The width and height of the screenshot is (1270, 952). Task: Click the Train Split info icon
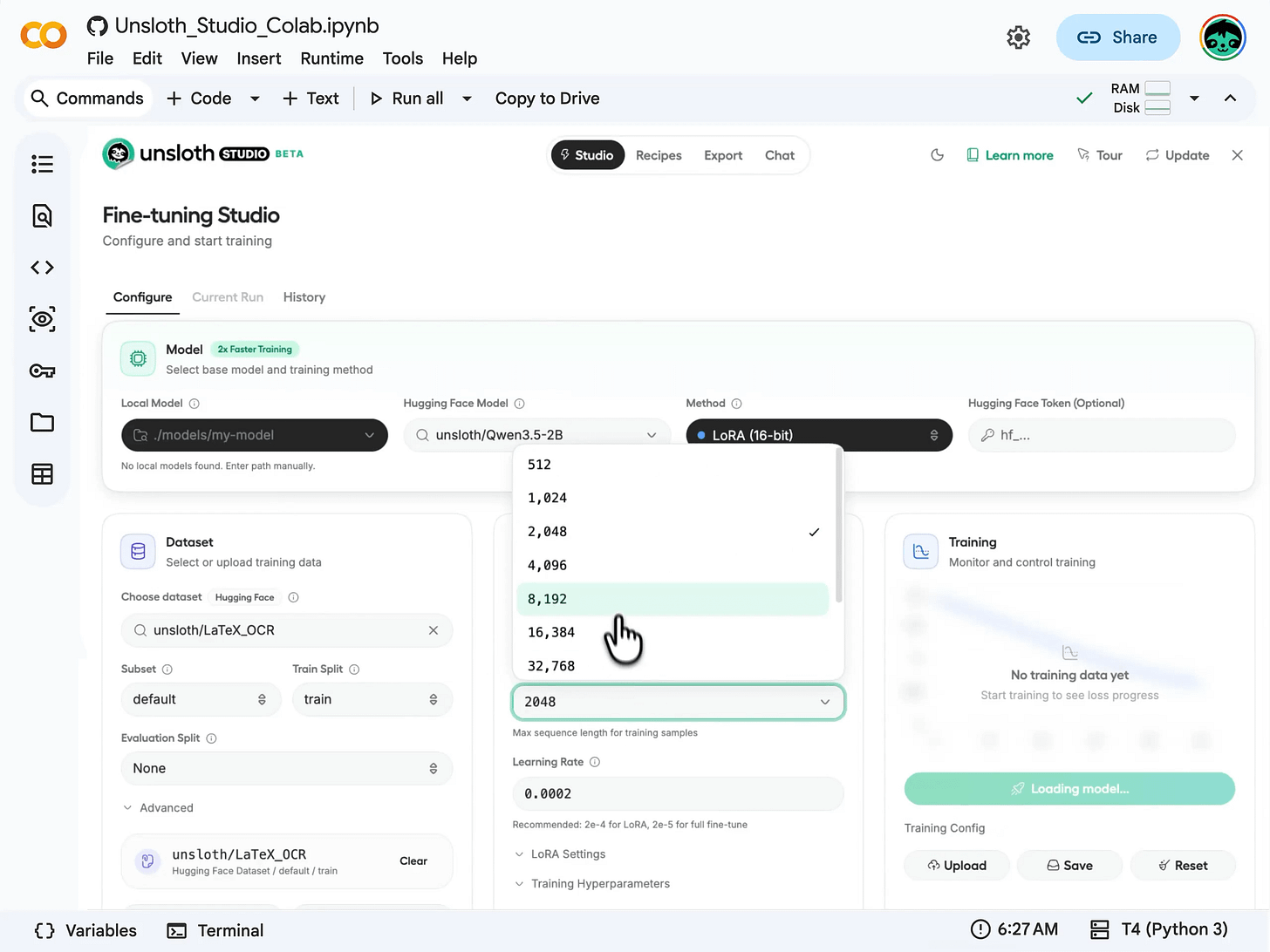click(354, 670)
